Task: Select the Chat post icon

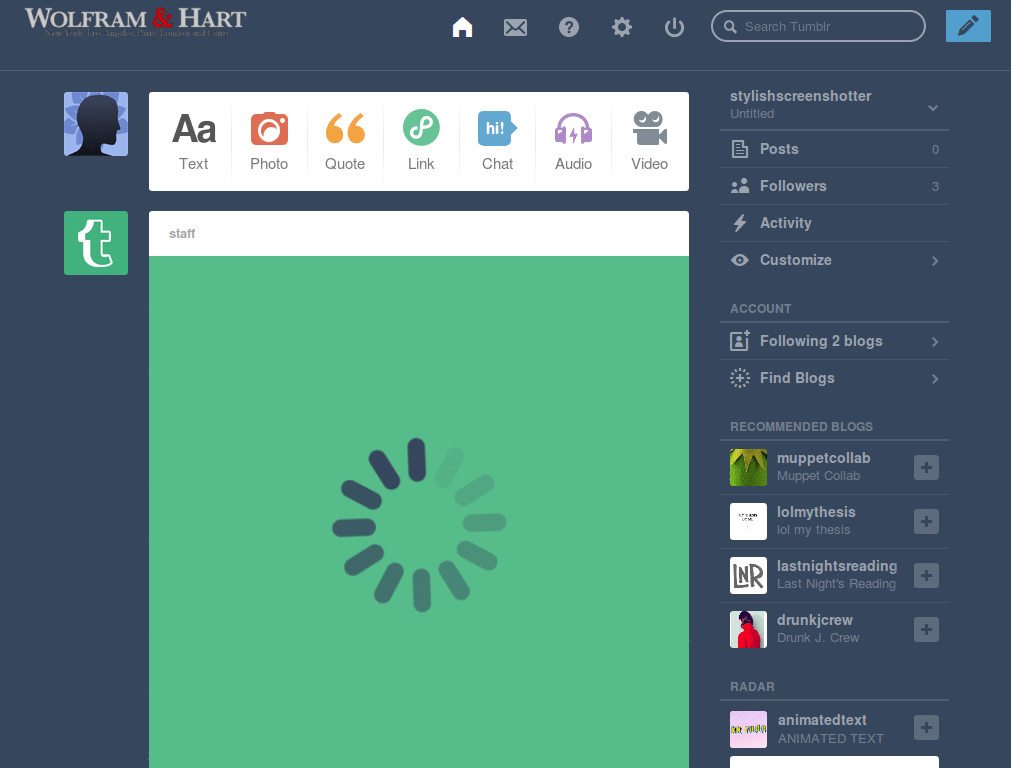Action: pos(497,128)
